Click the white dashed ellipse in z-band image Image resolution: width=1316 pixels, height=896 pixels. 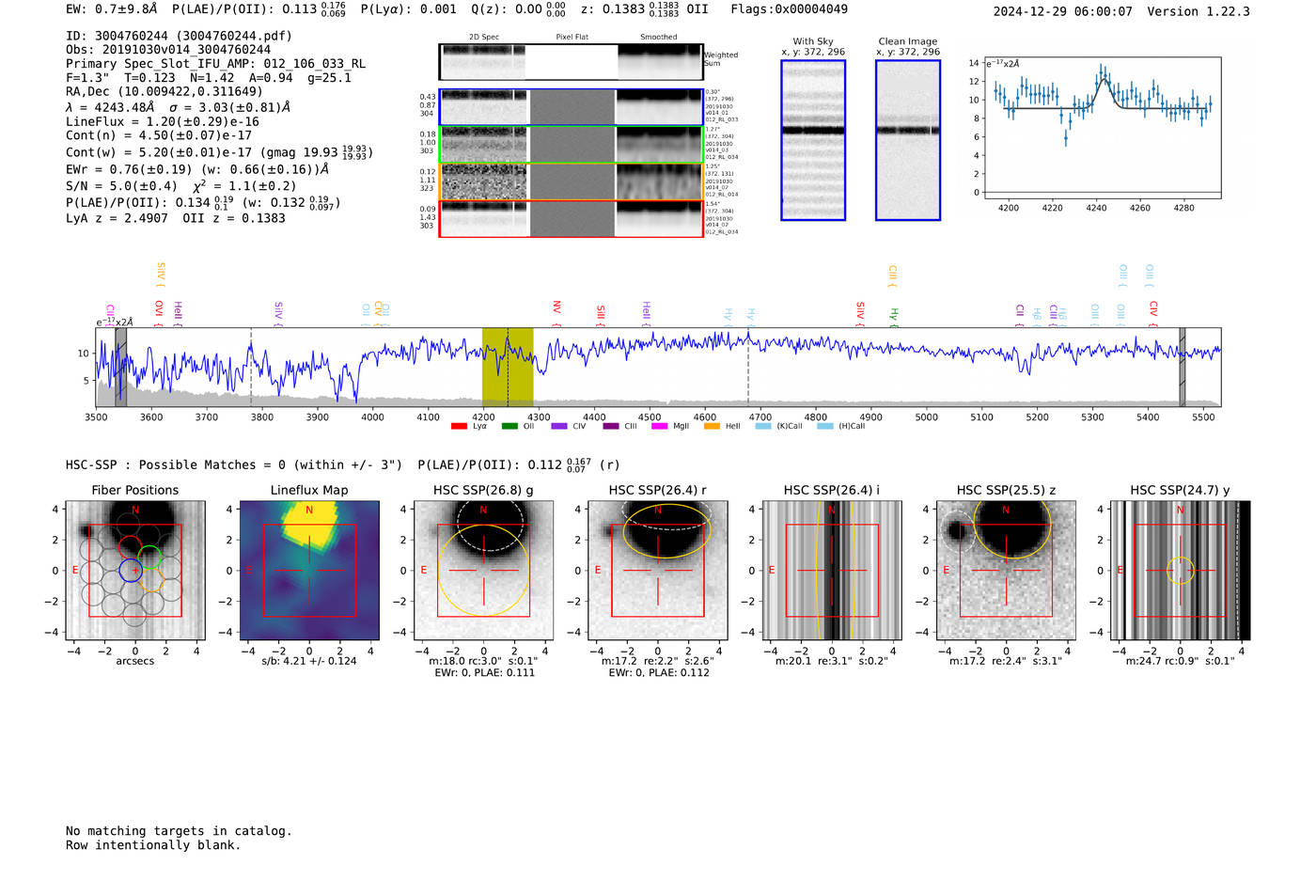(957, 529)
